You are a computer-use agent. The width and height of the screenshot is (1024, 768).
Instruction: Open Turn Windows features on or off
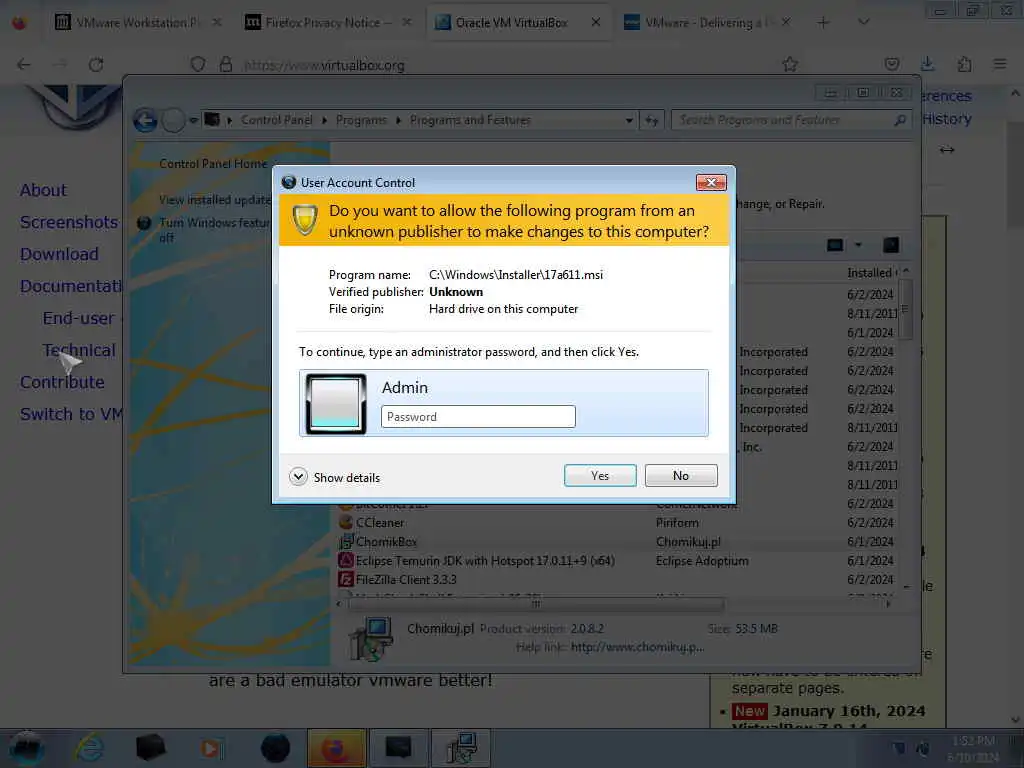coord(215,230)
